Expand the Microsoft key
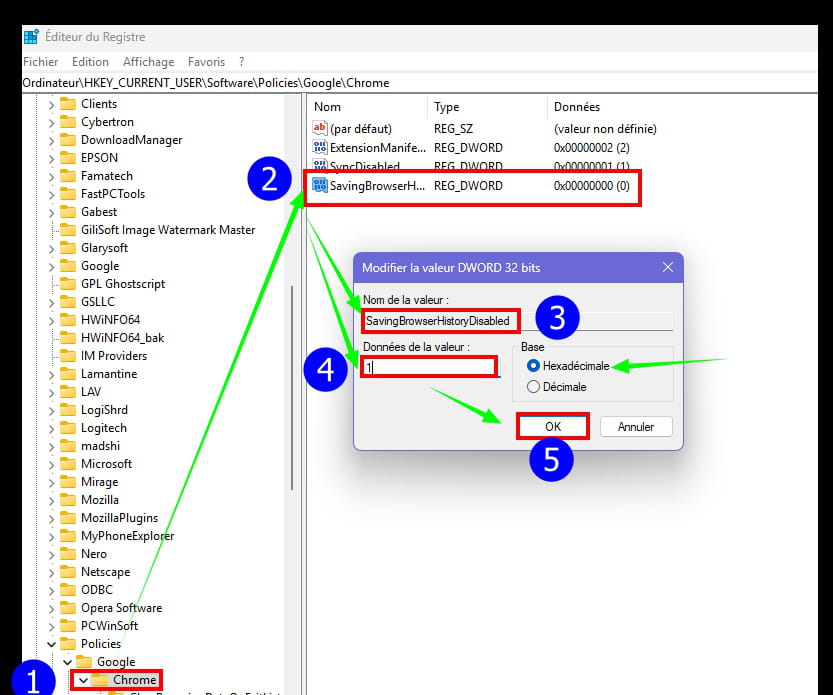The width and height of the screenshot is (833, 695). 51,465
